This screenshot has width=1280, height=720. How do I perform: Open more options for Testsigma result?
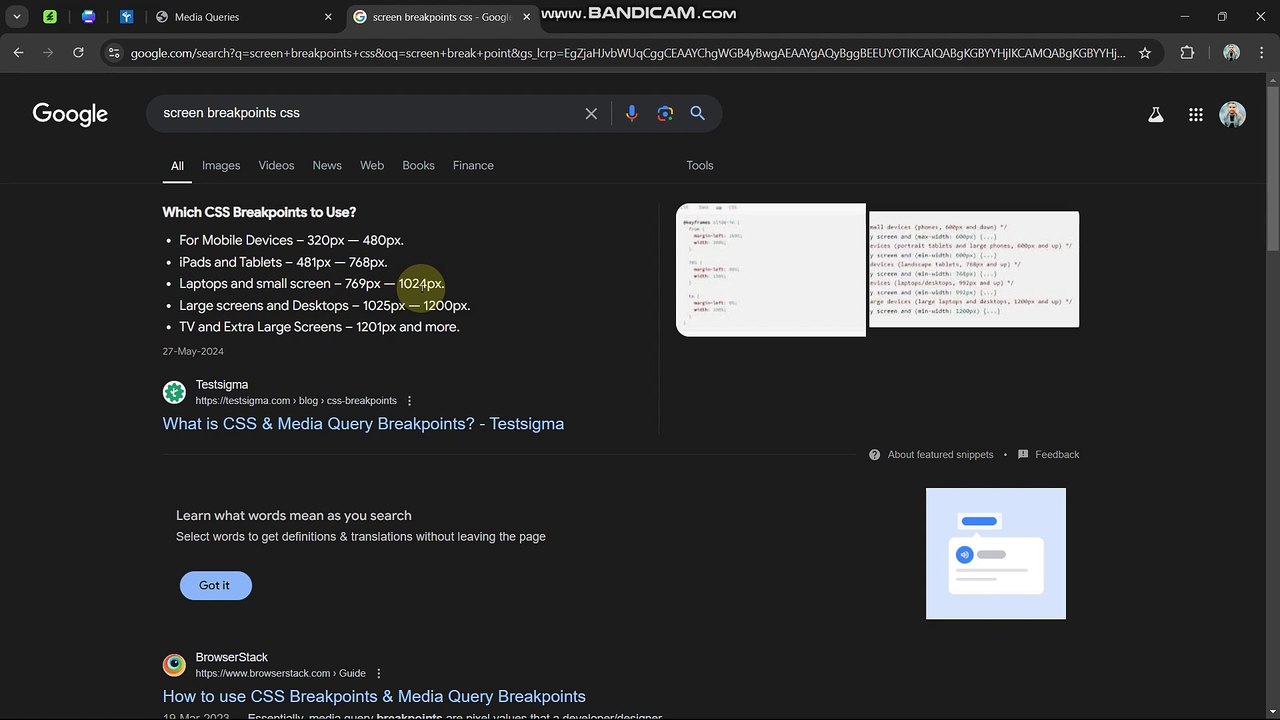coord(409,401)
